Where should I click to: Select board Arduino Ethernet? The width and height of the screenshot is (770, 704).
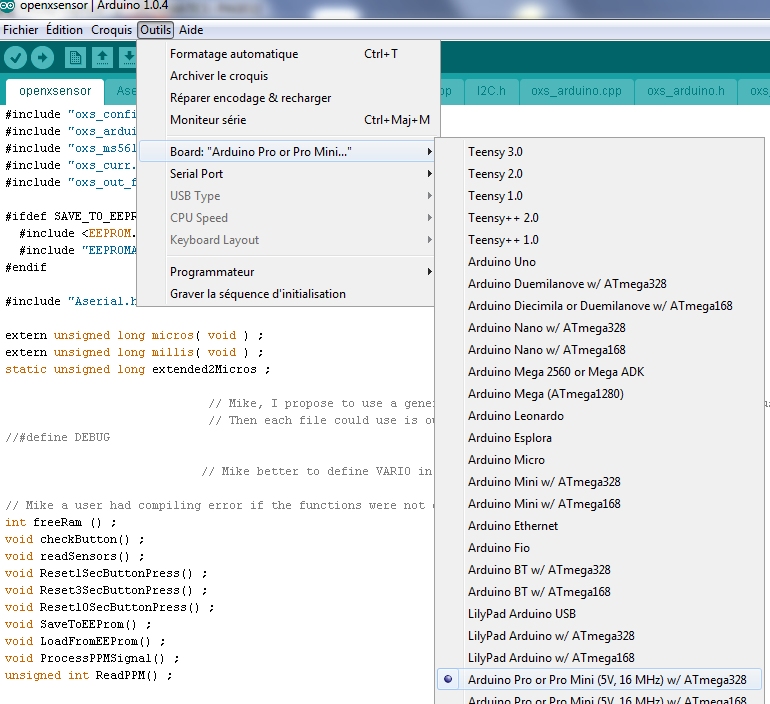[599, 526]
